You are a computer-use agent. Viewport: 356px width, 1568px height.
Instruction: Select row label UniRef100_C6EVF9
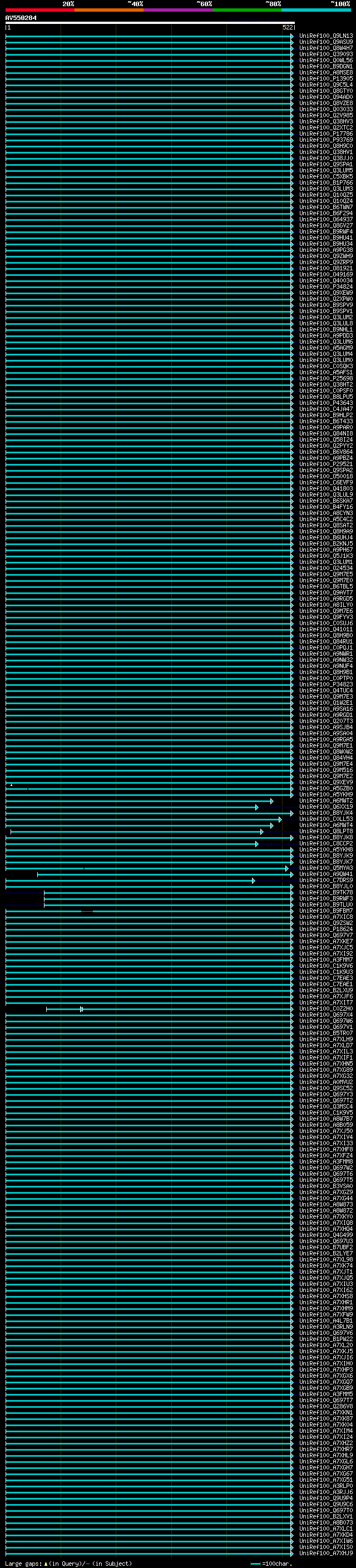pos(325,483)
